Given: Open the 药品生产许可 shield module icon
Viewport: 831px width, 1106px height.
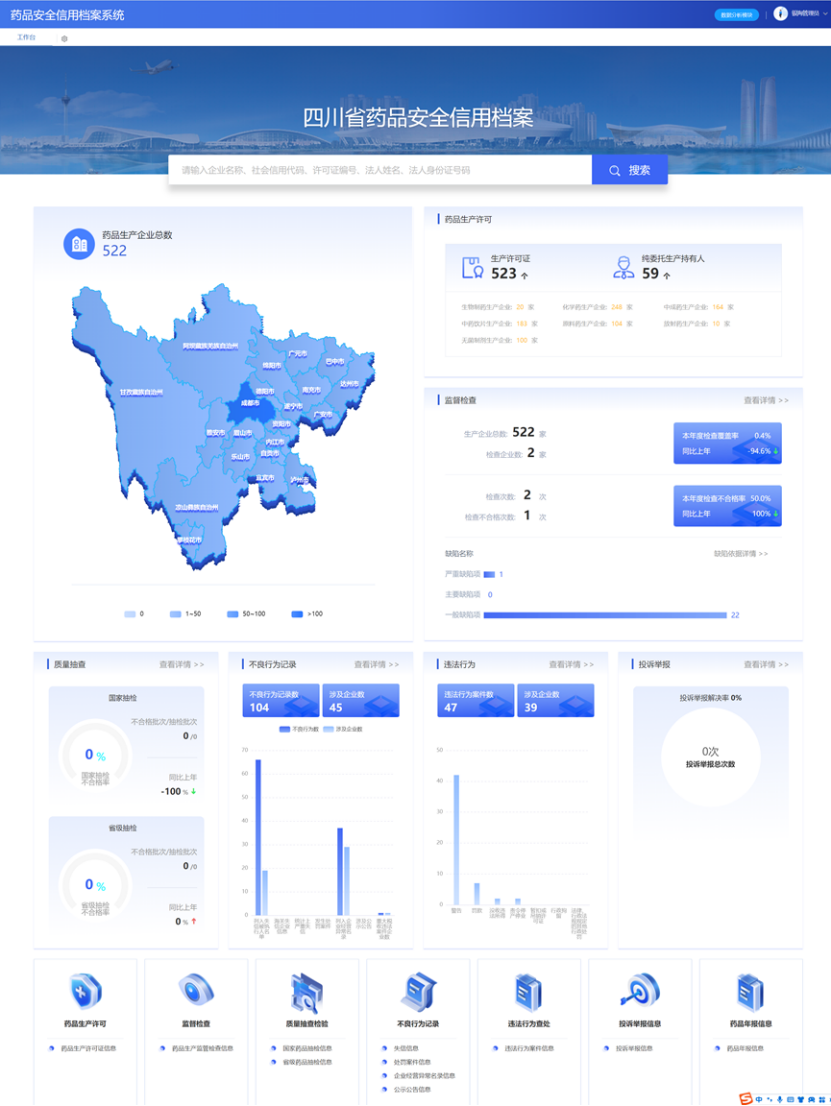Looking at the screenshot, I should pos(85,992).
